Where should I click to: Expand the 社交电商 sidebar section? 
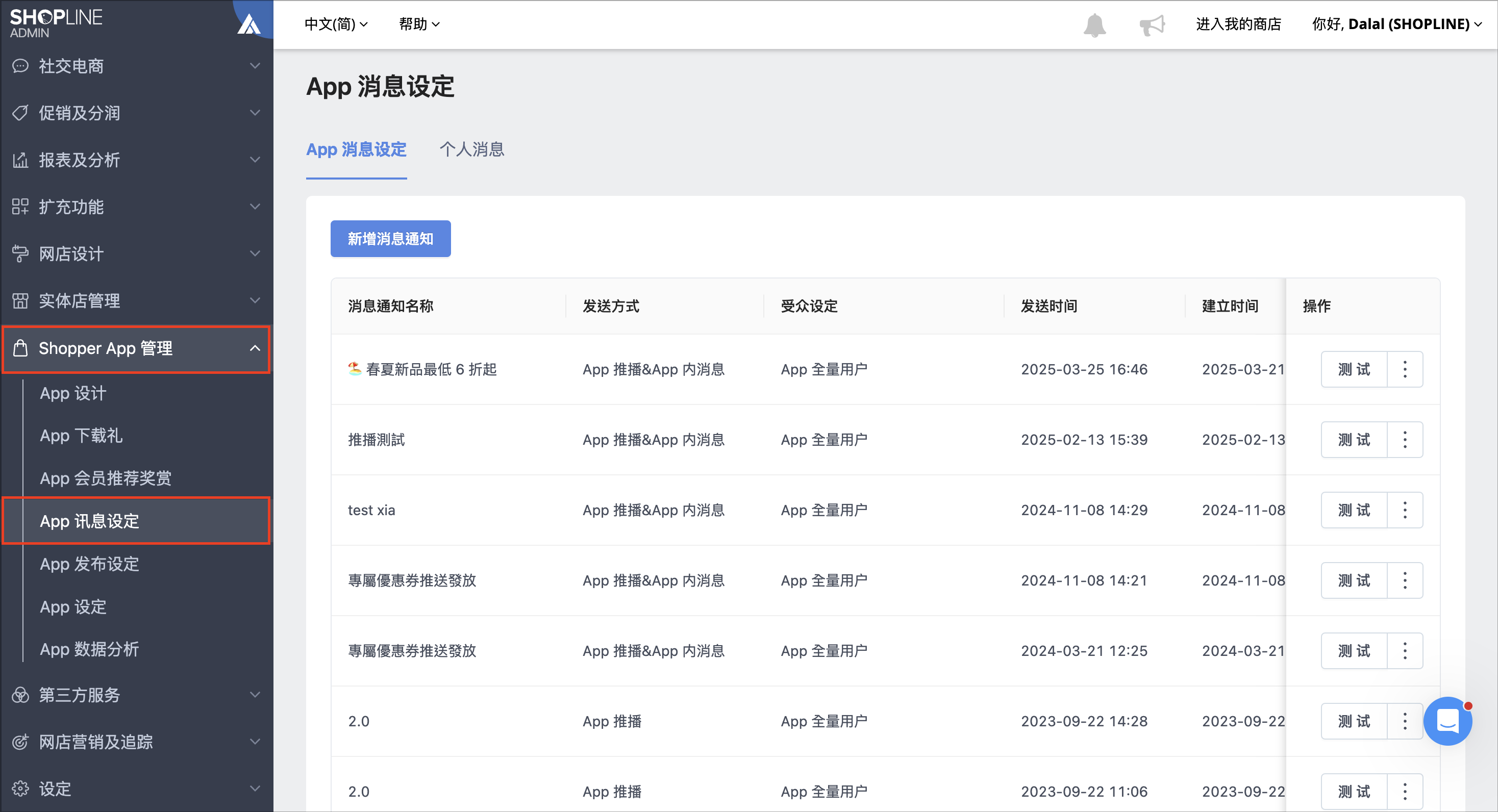coord(254,66)
